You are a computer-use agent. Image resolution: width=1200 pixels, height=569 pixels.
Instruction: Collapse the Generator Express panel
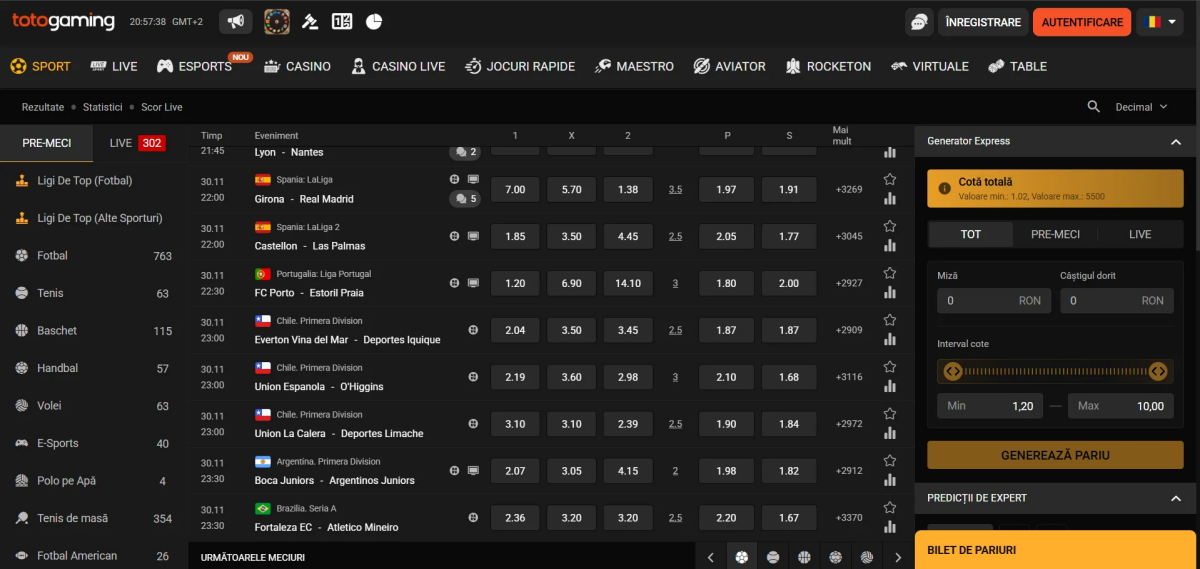(x=1176, y=142)
